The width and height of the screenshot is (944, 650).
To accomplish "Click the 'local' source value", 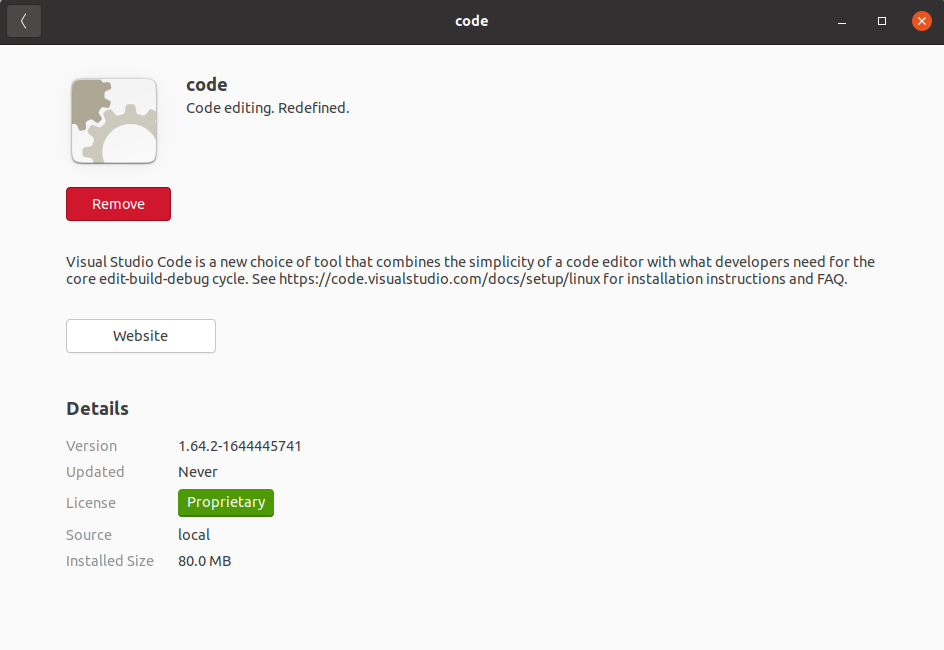I will 194,535.
